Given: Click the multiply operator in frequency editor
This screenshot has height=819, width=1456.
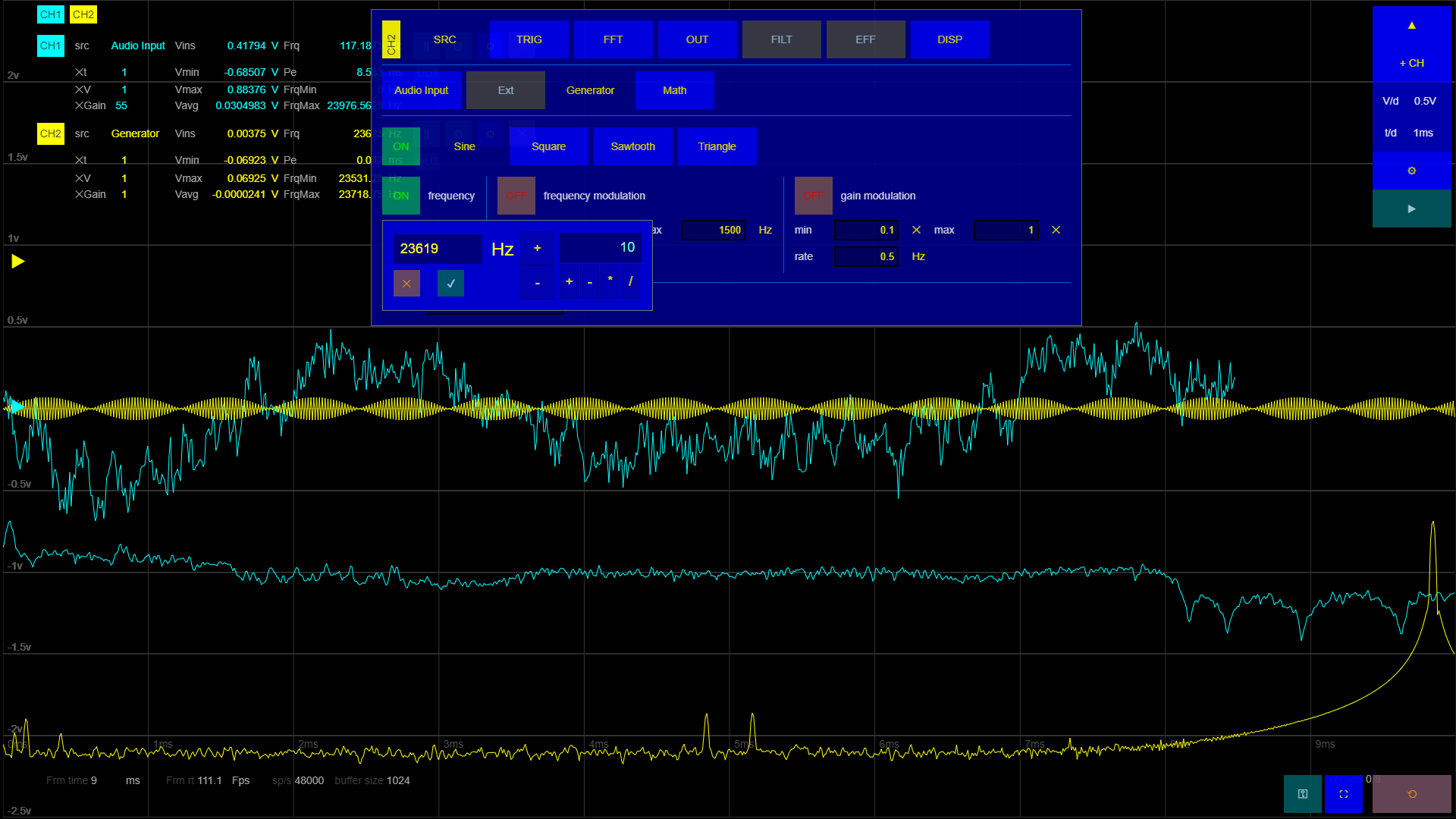Looking at the screenshot, I should (610, 281).
